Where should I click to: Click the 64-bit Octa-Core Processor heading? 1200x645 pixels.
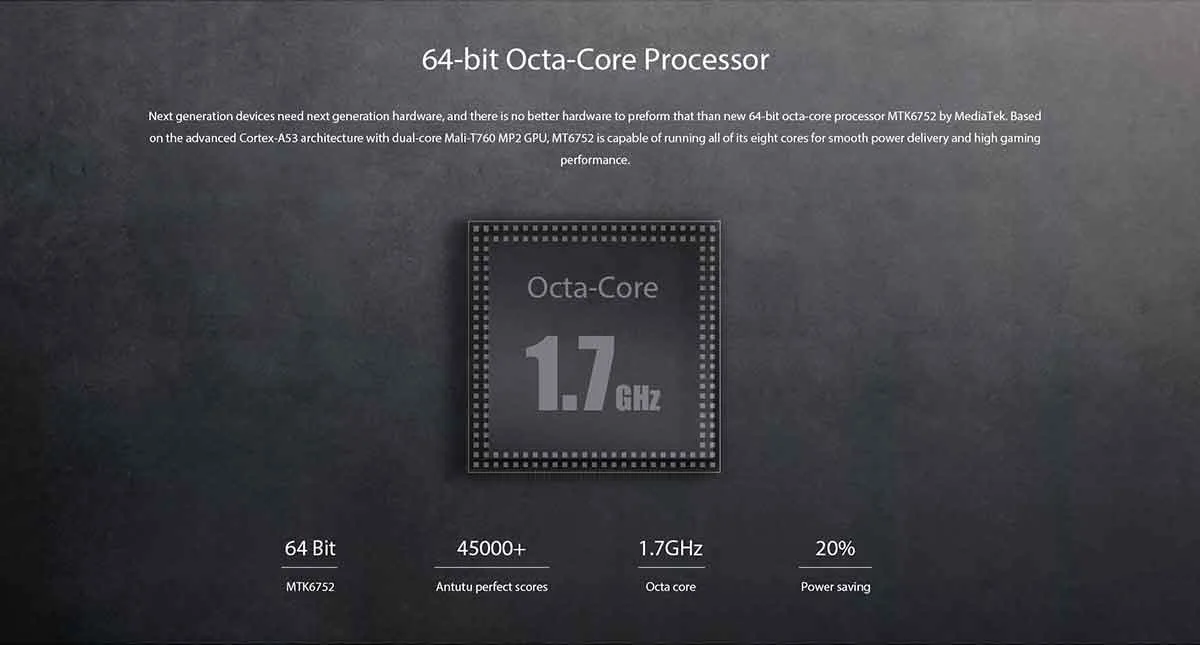[595, 59]
